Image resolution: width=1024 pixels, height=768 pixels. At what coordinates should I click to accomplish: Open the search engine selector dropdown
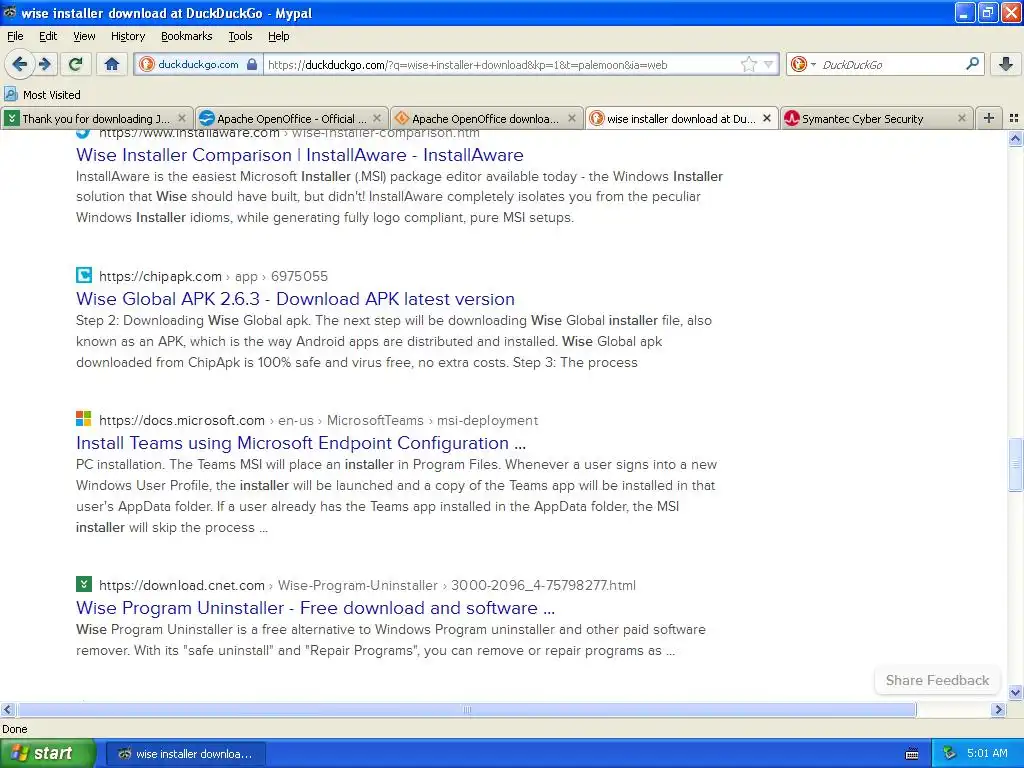pos(803,64)
